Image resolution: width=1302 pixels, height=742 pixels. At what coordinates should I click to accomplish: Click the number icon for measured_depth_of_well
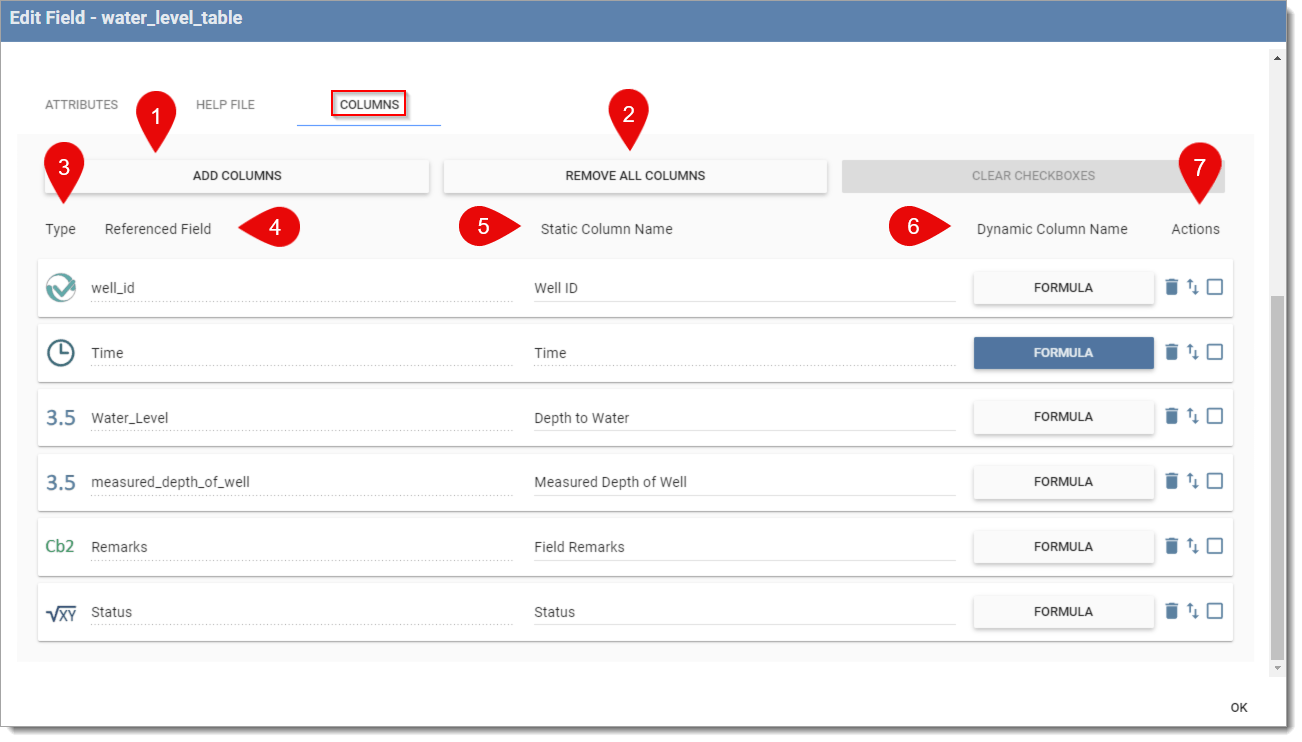click(x=61, y=482)
